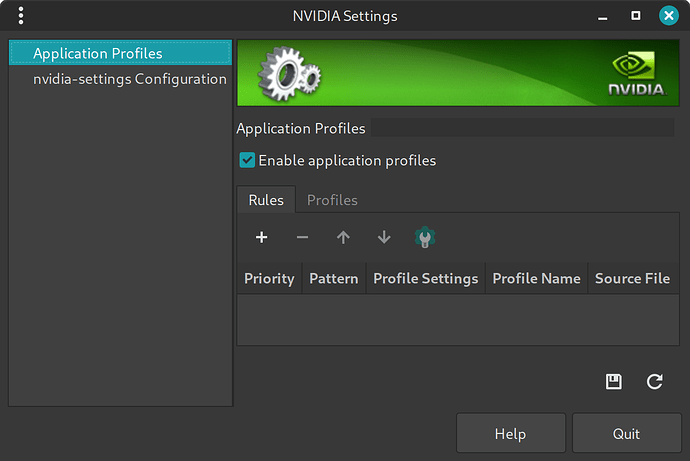Remove selected rule with minus icon

click(x=302, y=238)
